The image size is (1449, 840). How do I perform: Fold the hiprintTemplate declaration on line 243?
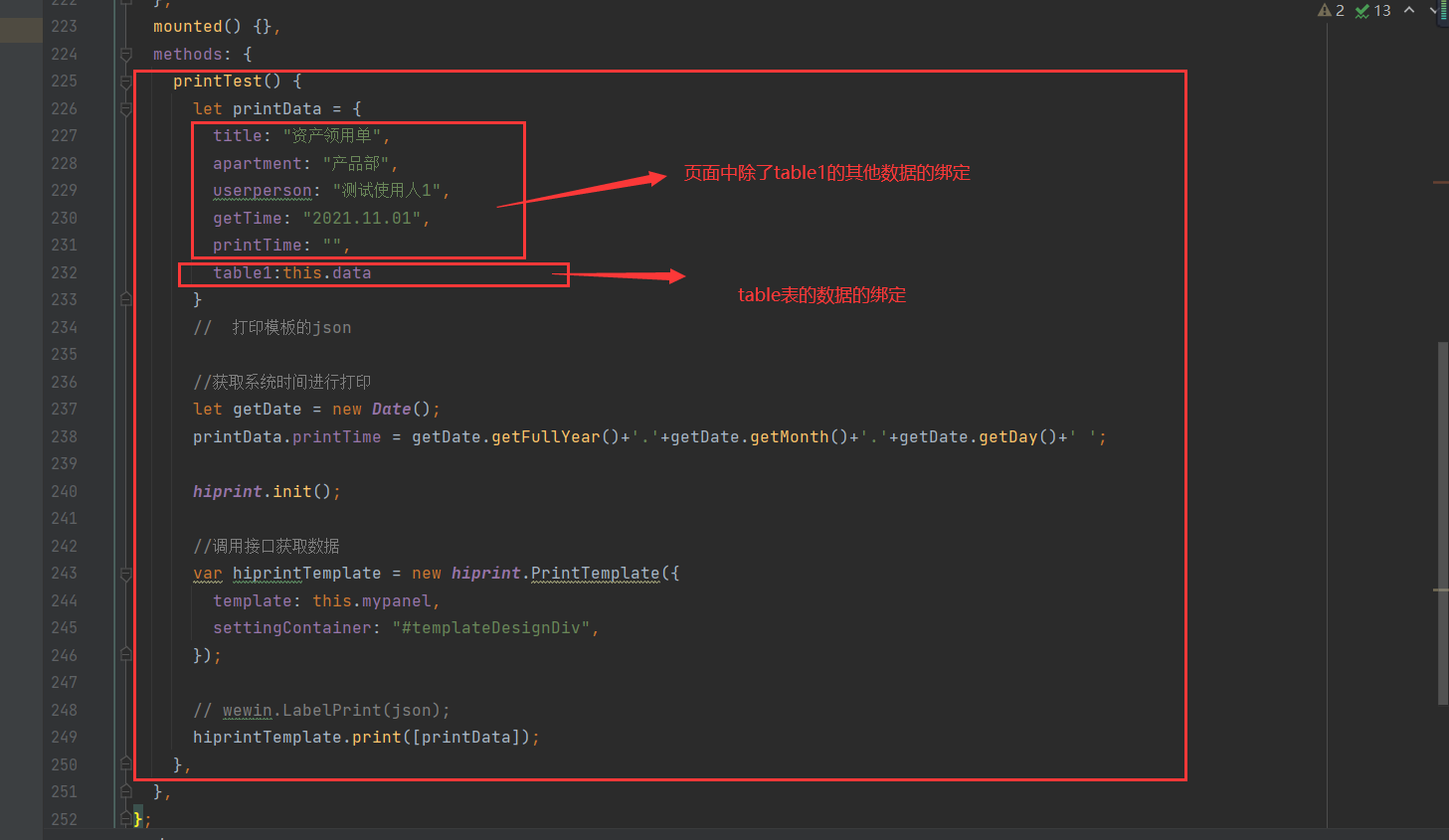126,574
